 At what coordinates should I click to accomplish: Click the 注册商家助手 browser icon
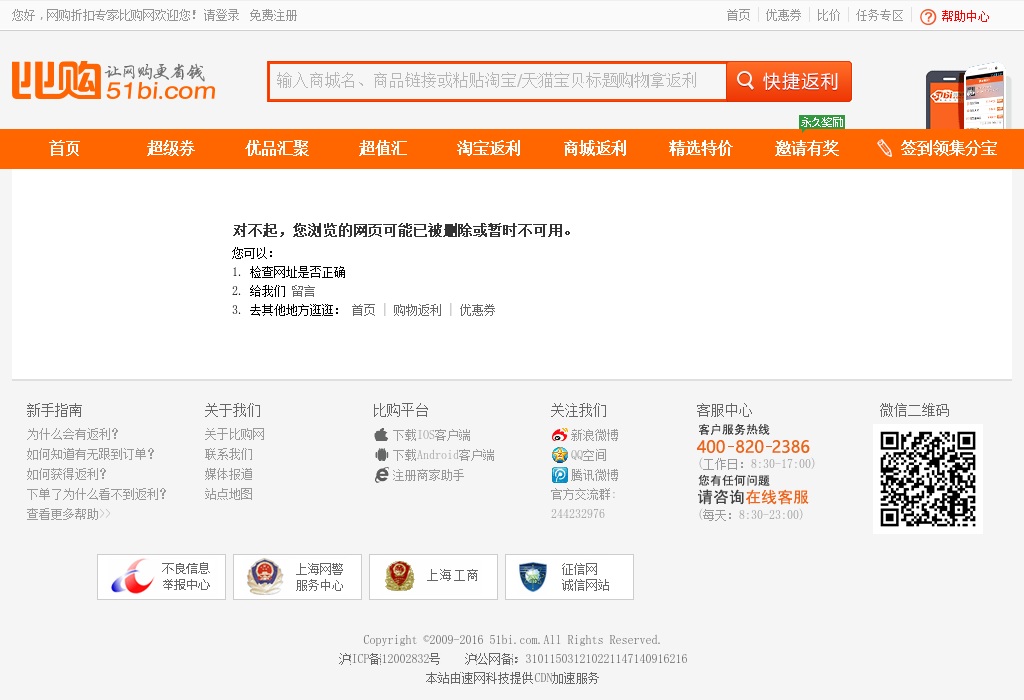(x=381, y=475)
